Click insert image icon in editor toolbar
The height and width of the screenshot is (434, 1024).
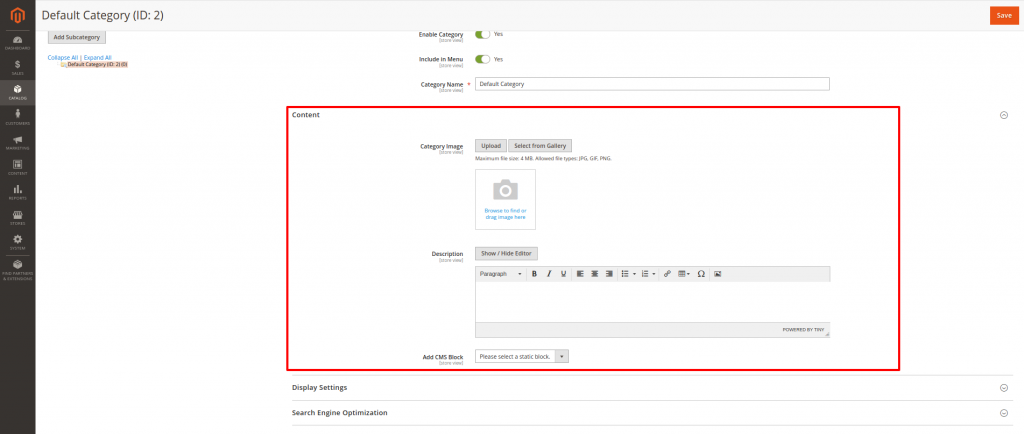click(x=717, y=274)
